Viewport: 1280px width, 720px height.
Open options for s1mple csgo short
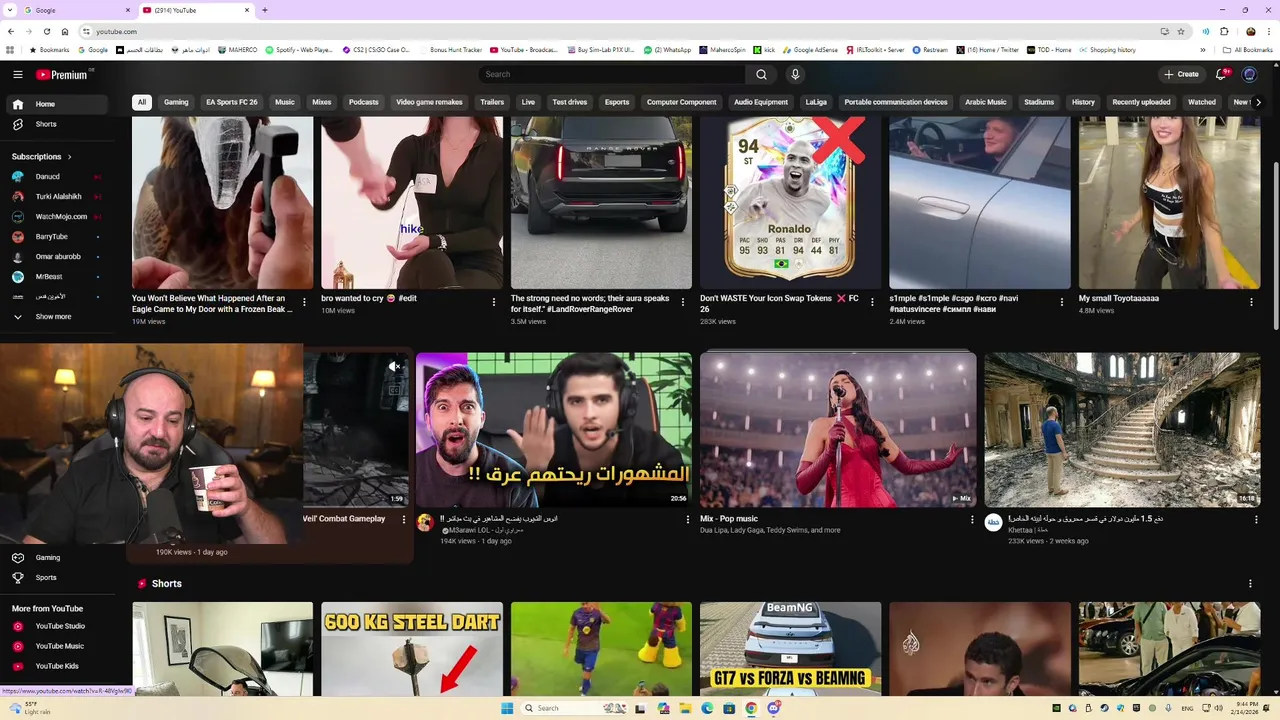1061,301
